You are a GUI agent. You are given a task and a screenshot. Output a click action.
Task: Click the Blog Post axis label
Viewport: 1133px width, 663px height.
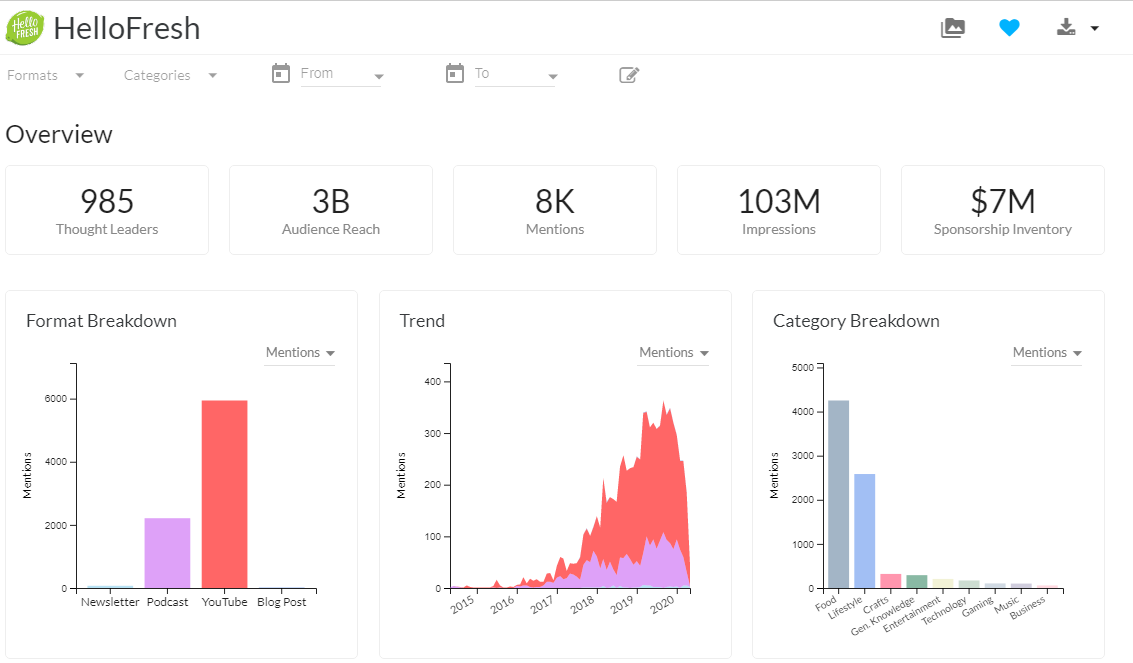pos(282,602)
